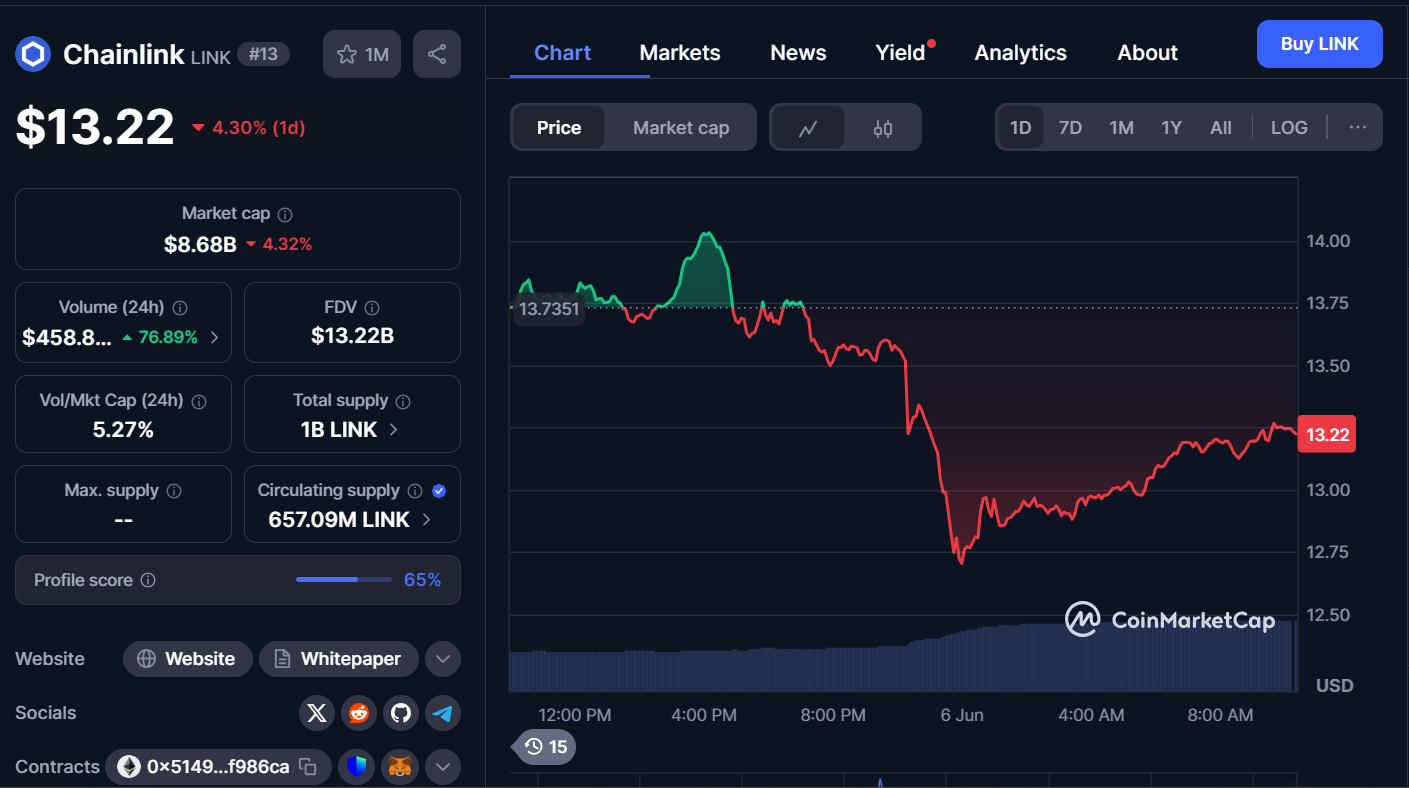
Task: Open the X (Twitter) social link
Action: tap(317, 713)
